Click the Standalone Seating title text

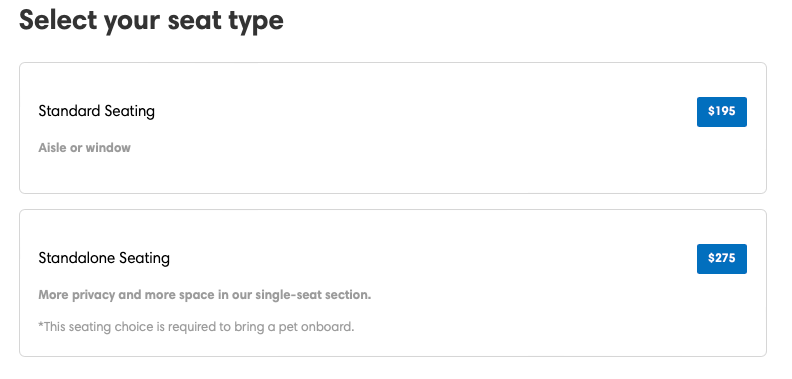click(x=104, y=258)
